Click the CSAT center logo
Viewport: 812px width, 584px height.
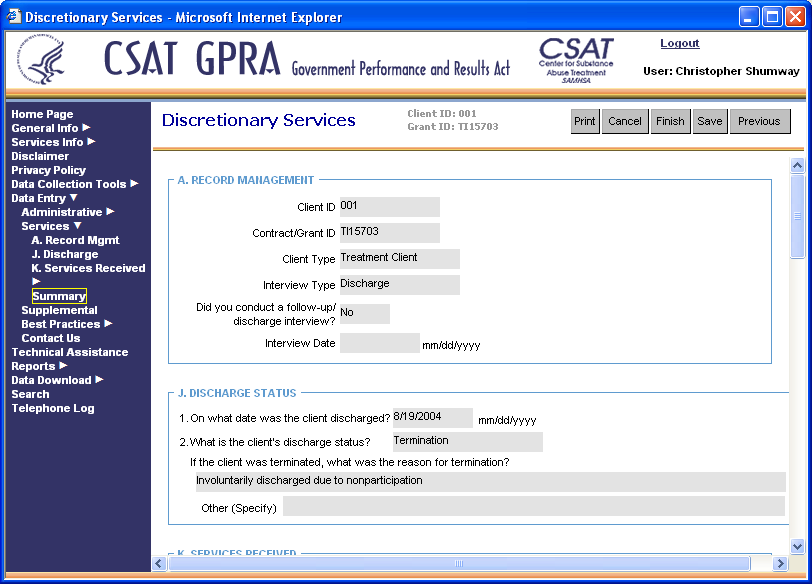click(576, 61)
